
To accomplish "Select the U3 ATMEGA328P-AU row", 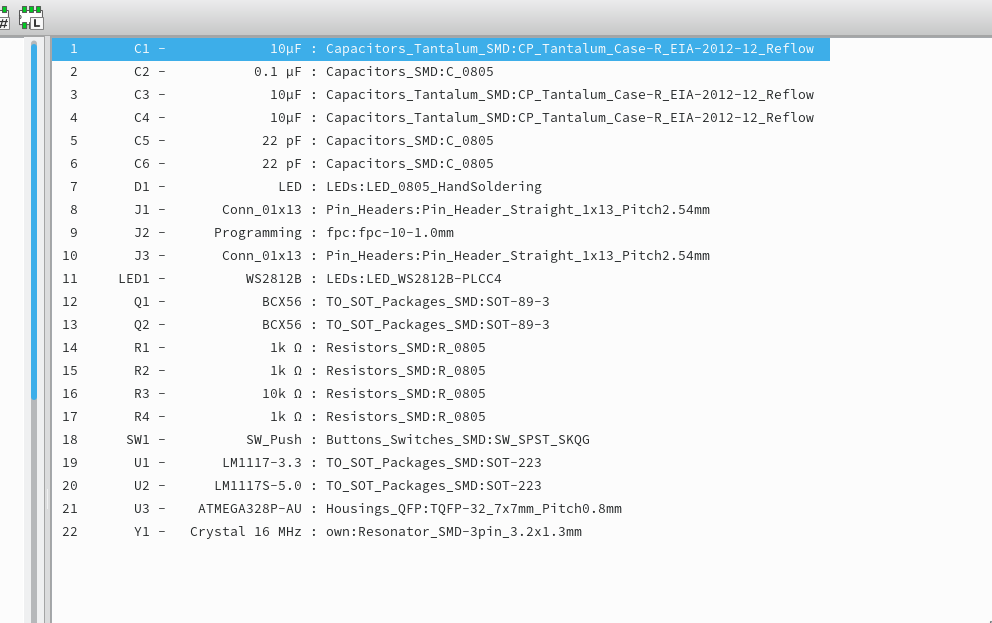I will coord(441,509).
